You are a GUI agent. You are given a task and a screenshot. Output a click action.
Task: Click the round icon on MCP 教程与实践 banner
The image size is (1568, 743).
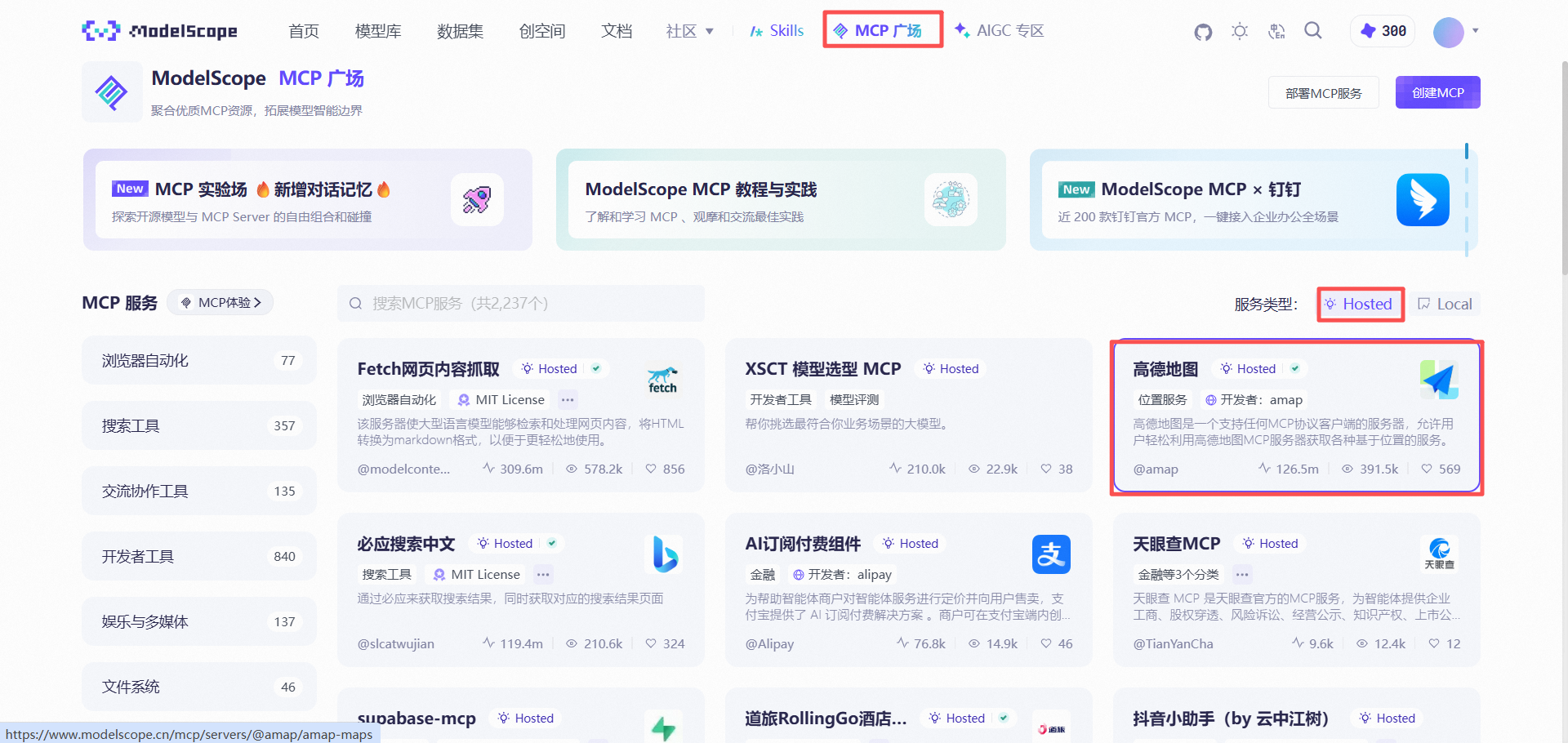click(951, 199)
